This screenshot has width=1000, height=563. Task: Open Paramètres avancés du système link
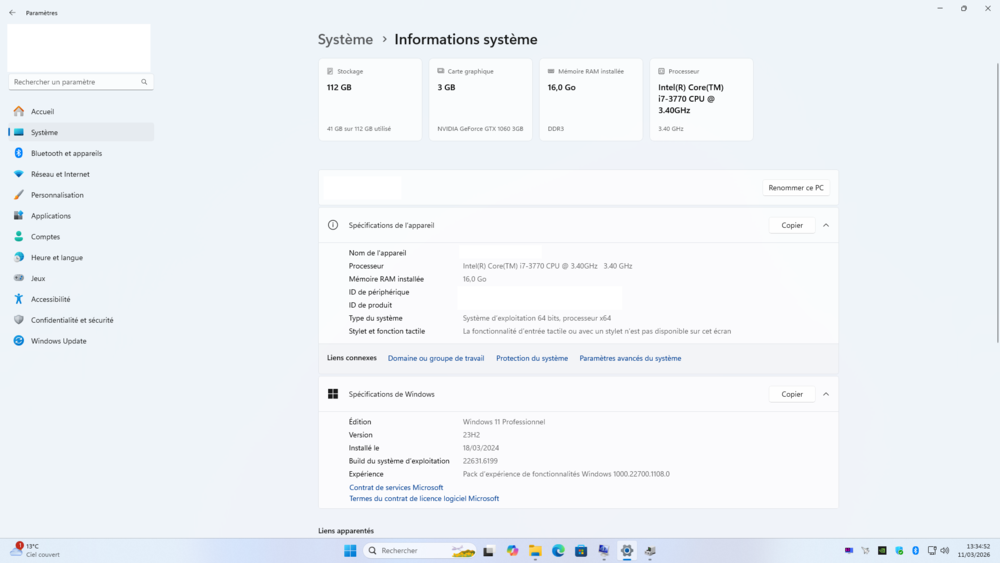tap(630, 358)
